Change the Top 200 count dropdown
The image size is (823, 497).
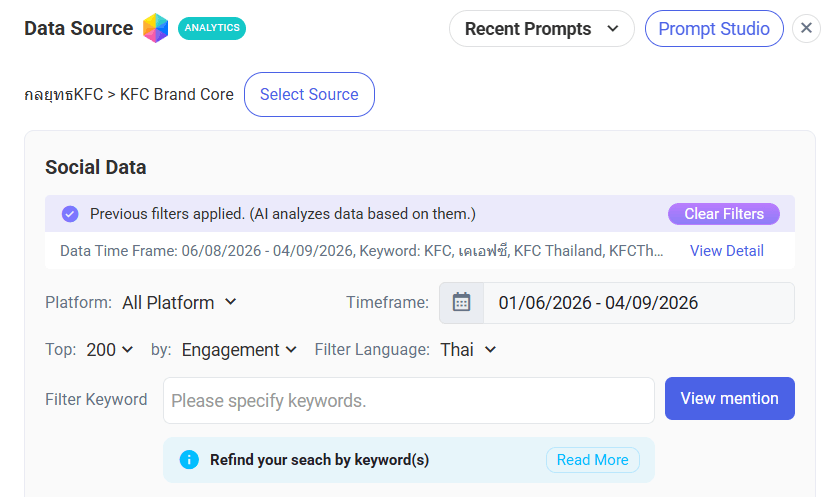[110, 350]
